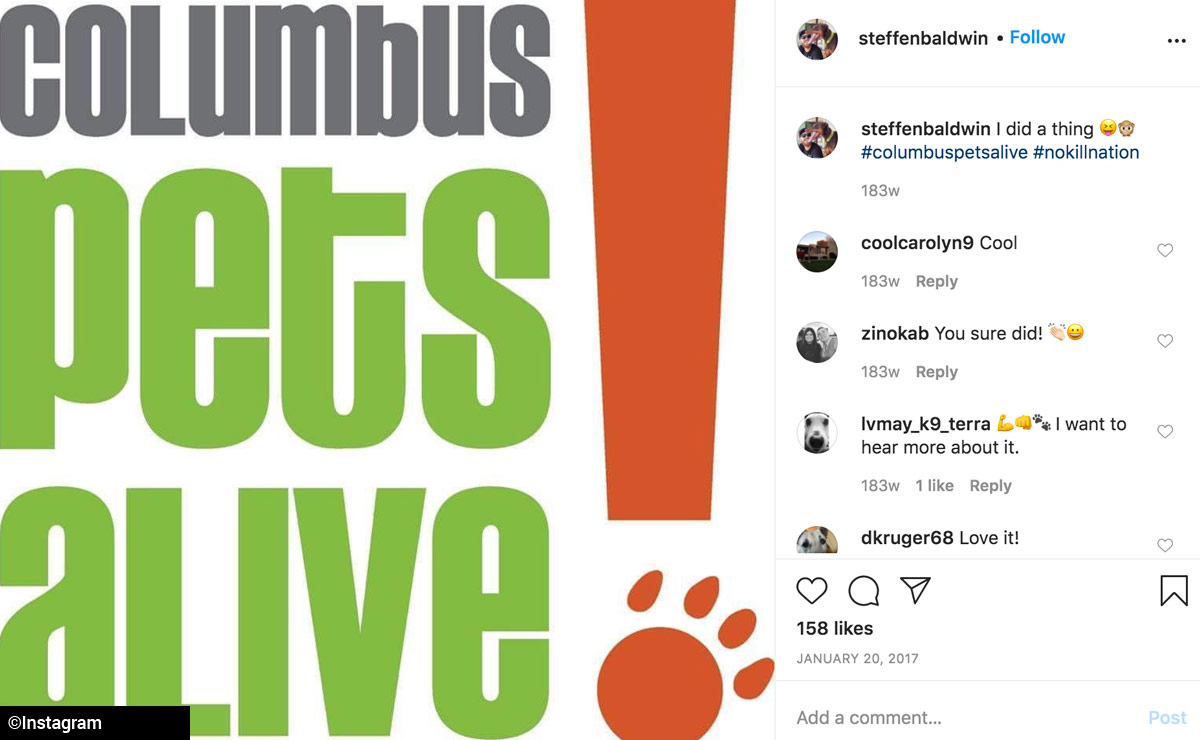Reply to coolcarolyn9's comment

937,281
